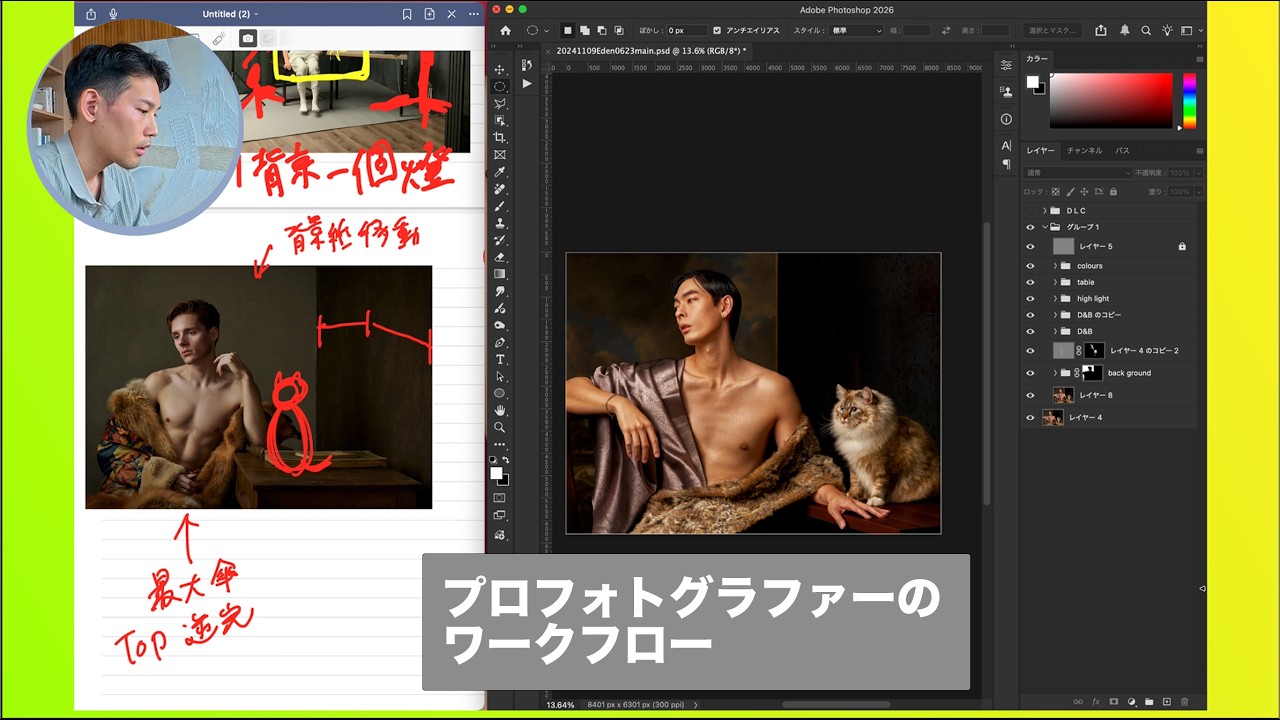This screenshot has width=1280, height=720.
Task: Hide the レイヤー 8 layer
Action: (x=1030, y=395)
